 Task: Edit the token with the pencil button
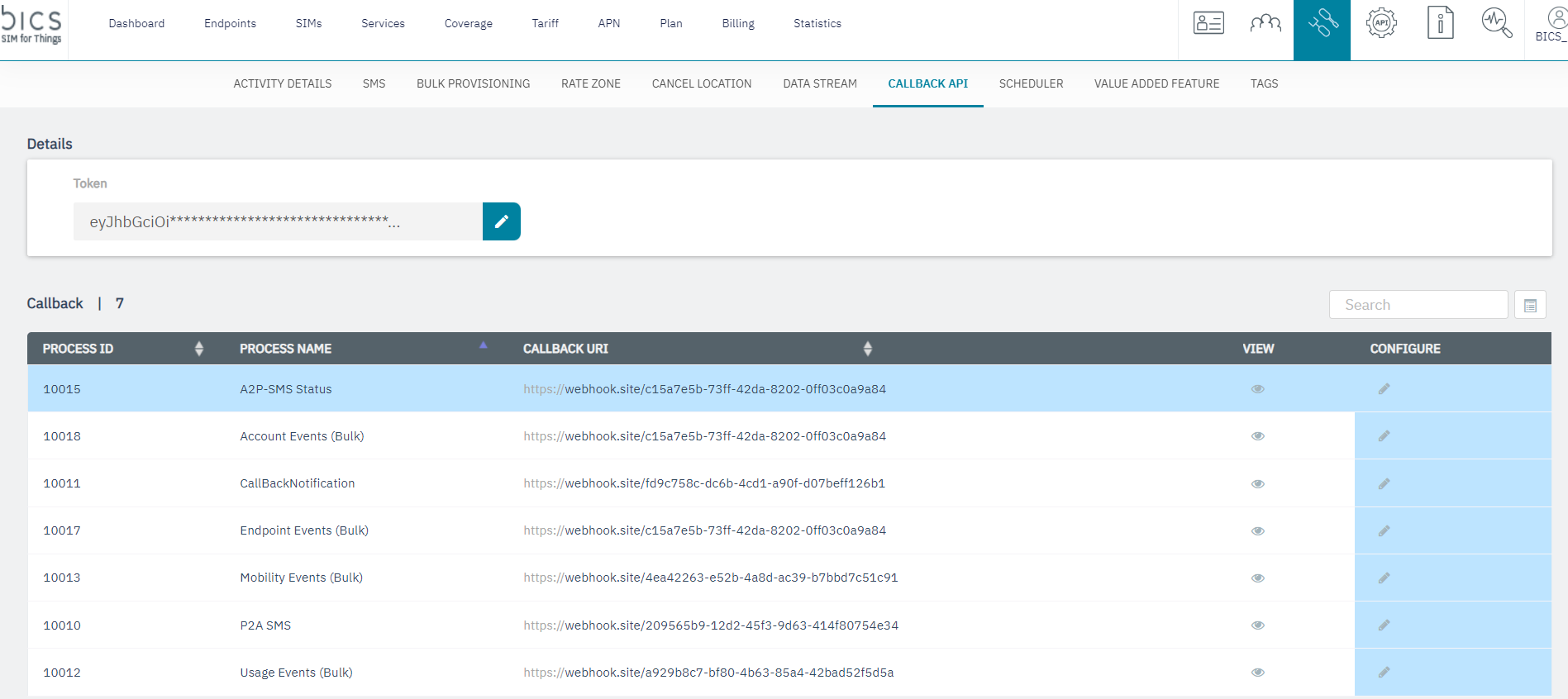click(502, 221)
